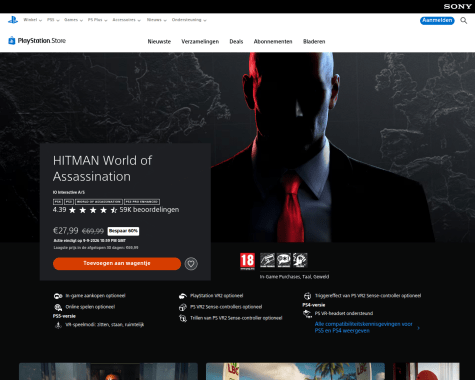This screenshot has height=380, width=475.
Task: Click chevron beside Alle compatibiliteitskennisgevingen link
Action: pos(419,328)
